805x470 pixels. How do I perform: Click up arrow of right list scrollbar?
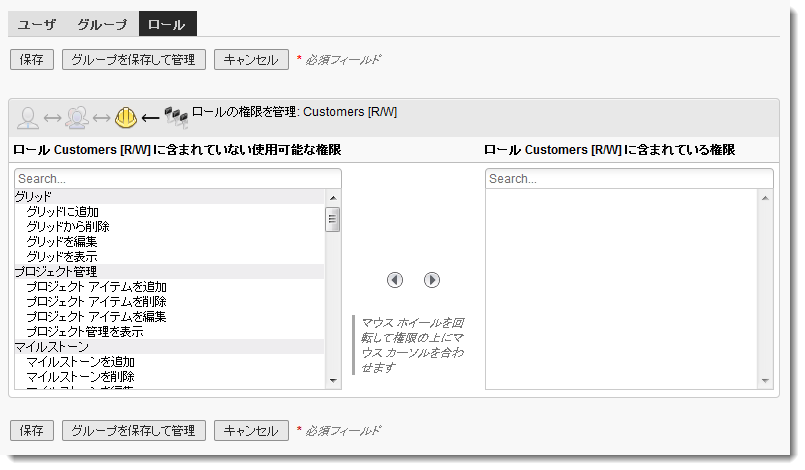click(765, 198)
